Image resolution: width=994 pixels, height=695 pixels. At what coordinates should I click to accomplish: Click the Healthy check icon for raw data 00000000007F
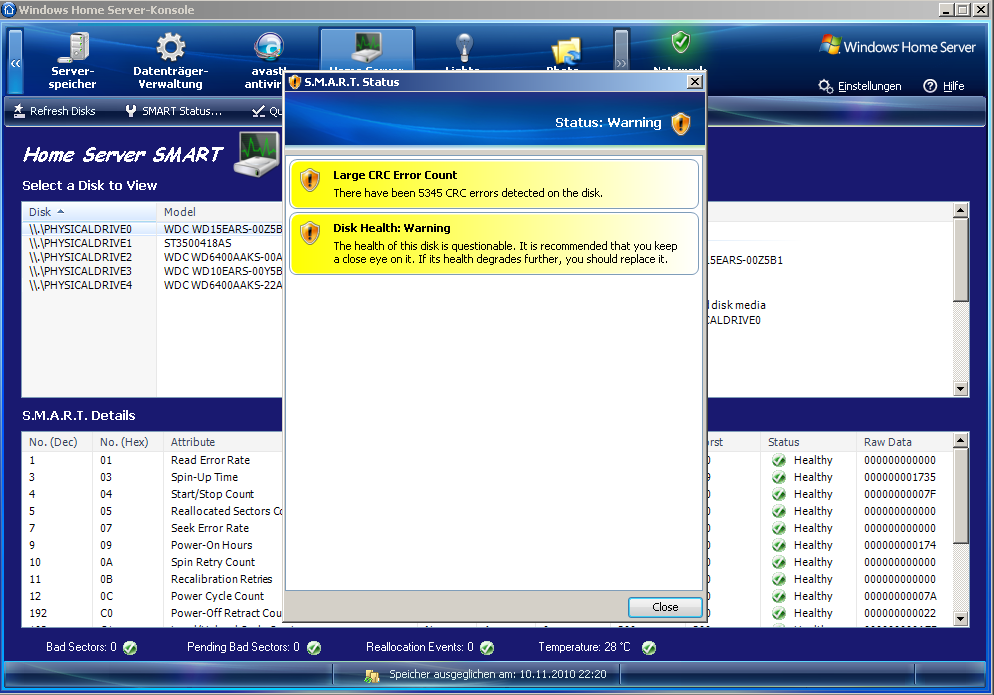click(x=779, y=495)
